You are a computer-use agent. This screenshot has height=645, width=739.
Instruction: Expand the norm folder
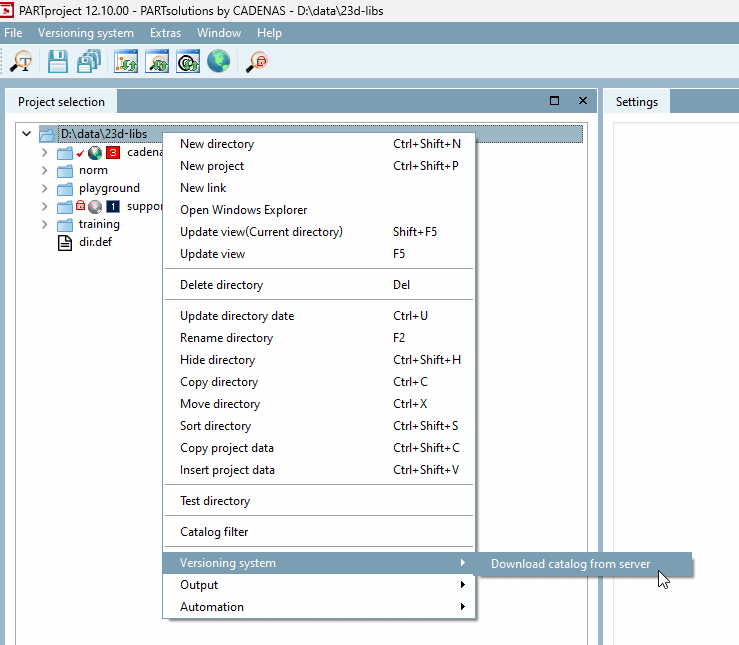click(x=44, y=170)
